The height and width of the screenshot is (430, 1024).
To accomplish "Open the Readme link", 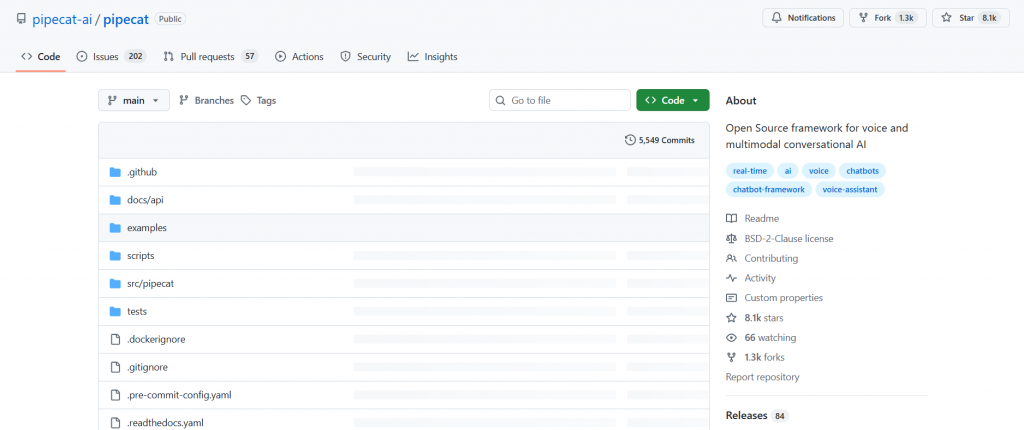I will point(761,218).
